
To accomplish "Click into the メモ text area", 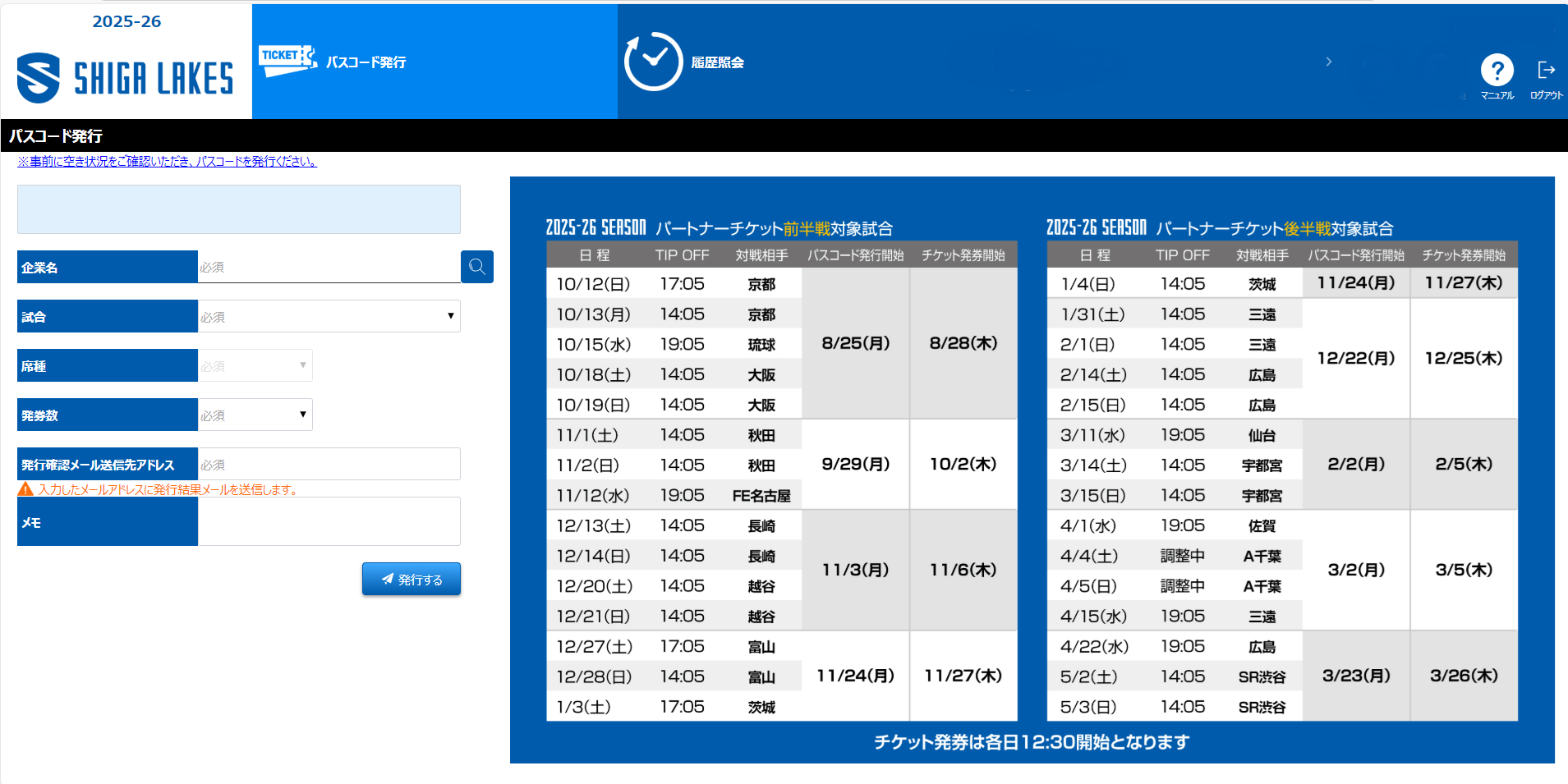I will (329, 521).
